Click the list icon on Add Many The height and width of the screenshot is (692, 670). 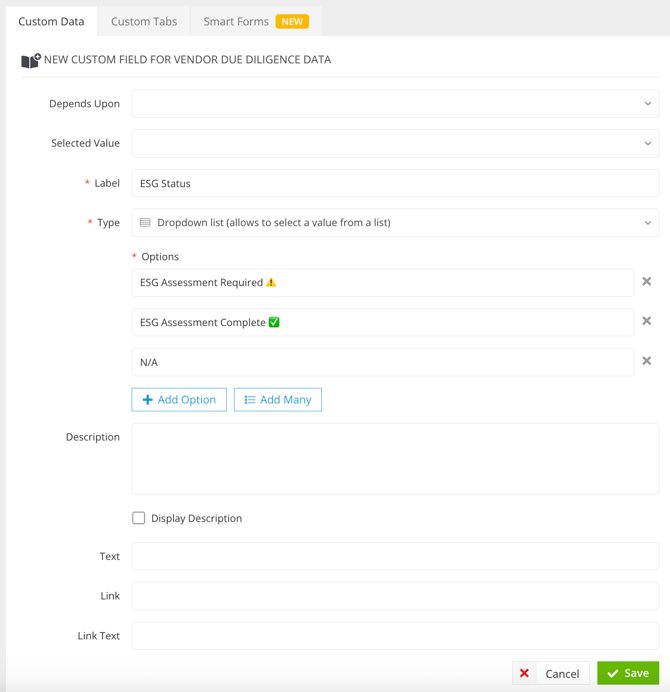(250, 400)
